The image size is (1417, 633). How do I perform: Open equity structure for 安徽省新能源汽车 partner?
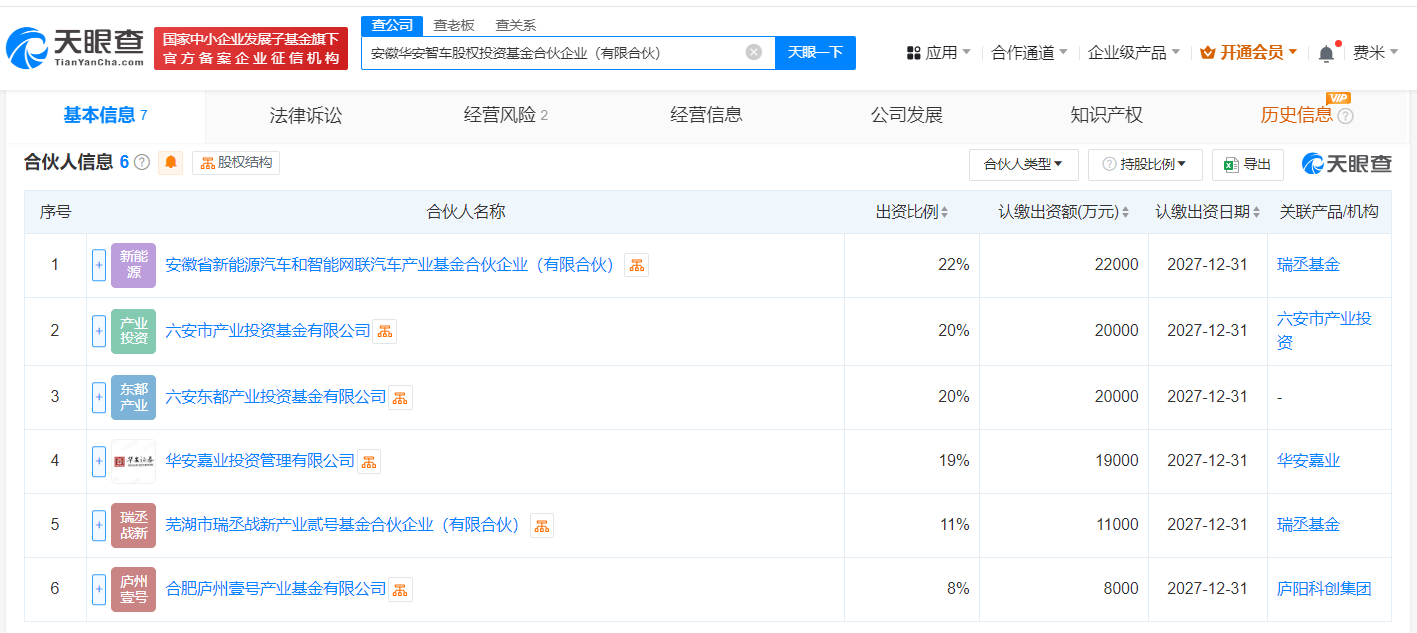[637, 265]
